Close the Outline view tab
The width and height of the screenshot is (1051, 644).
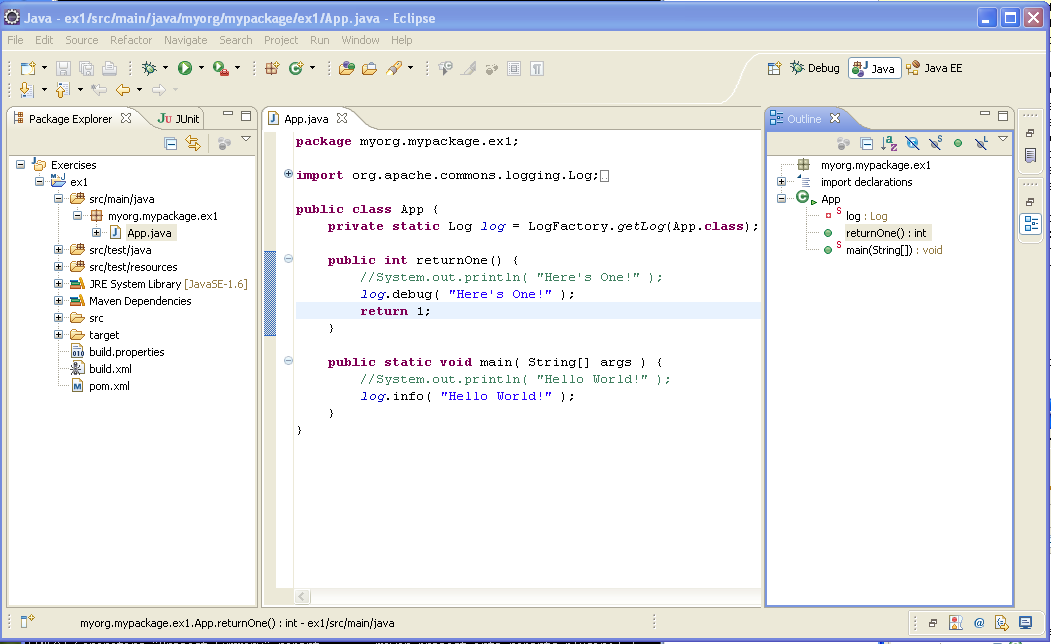tap(835, 118)
